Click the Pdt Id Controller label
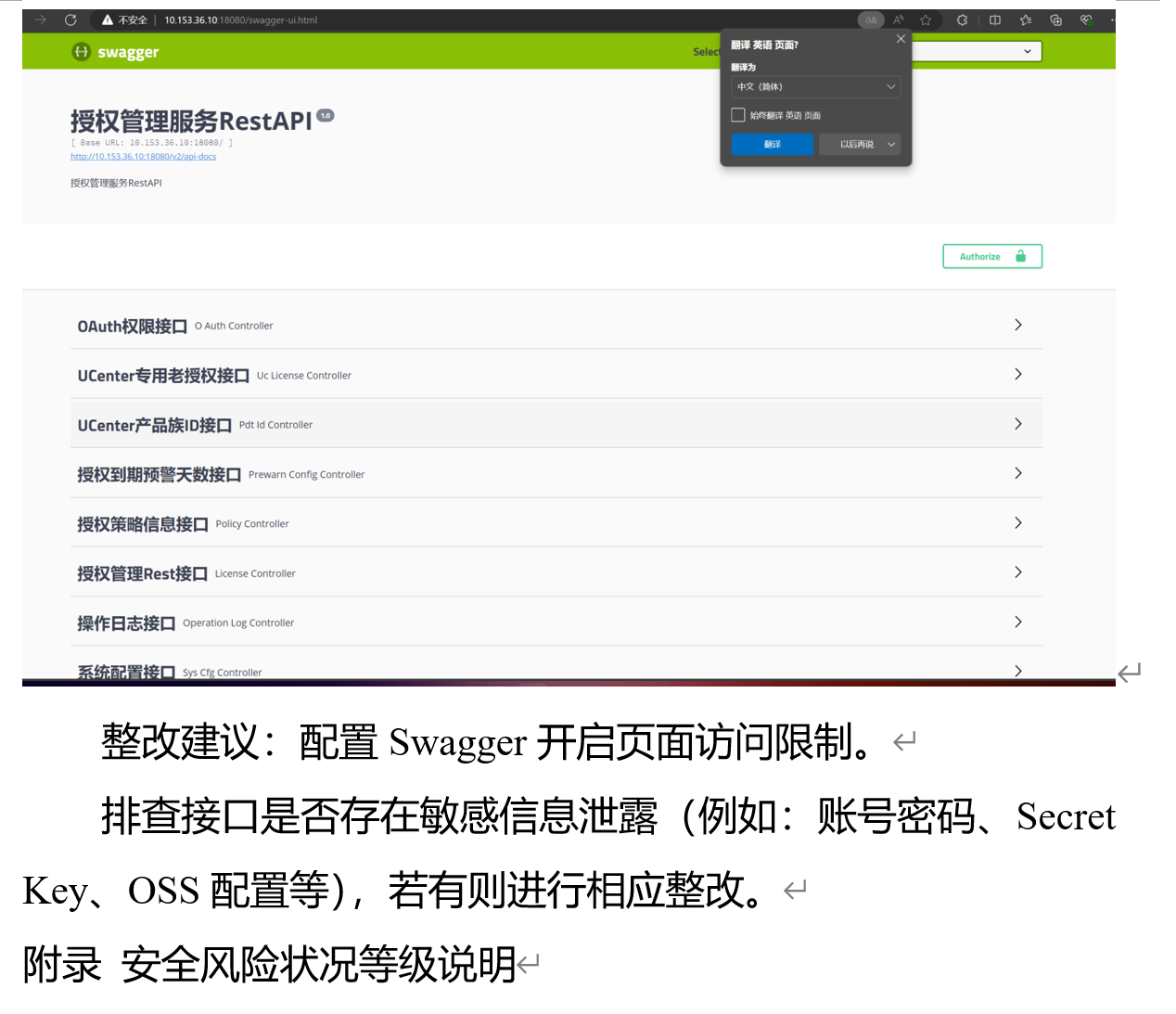Image resolution: width=1176 pixels, height=1014 pixels. point(275,425)
